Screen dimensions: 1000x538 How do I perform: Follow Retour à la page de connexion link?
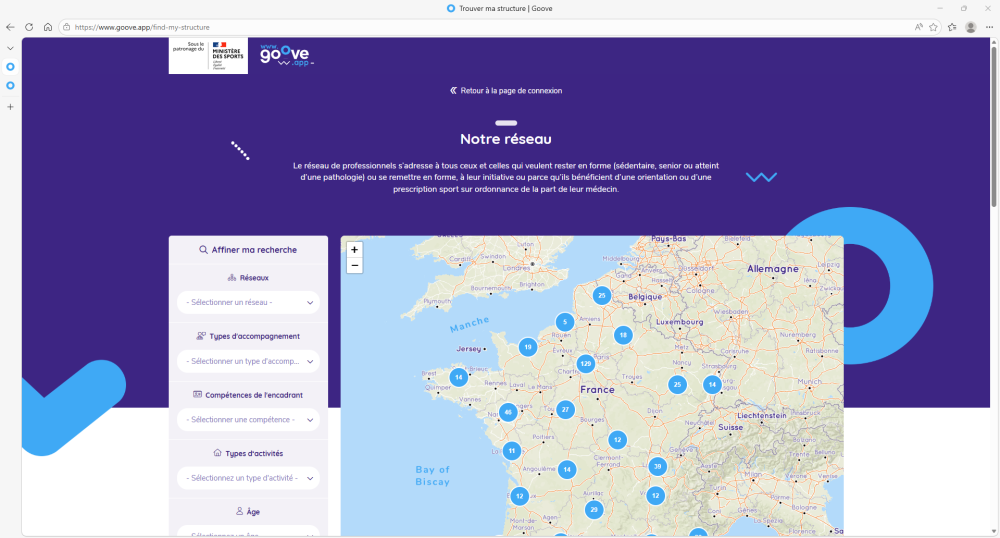tap(506, 91)
